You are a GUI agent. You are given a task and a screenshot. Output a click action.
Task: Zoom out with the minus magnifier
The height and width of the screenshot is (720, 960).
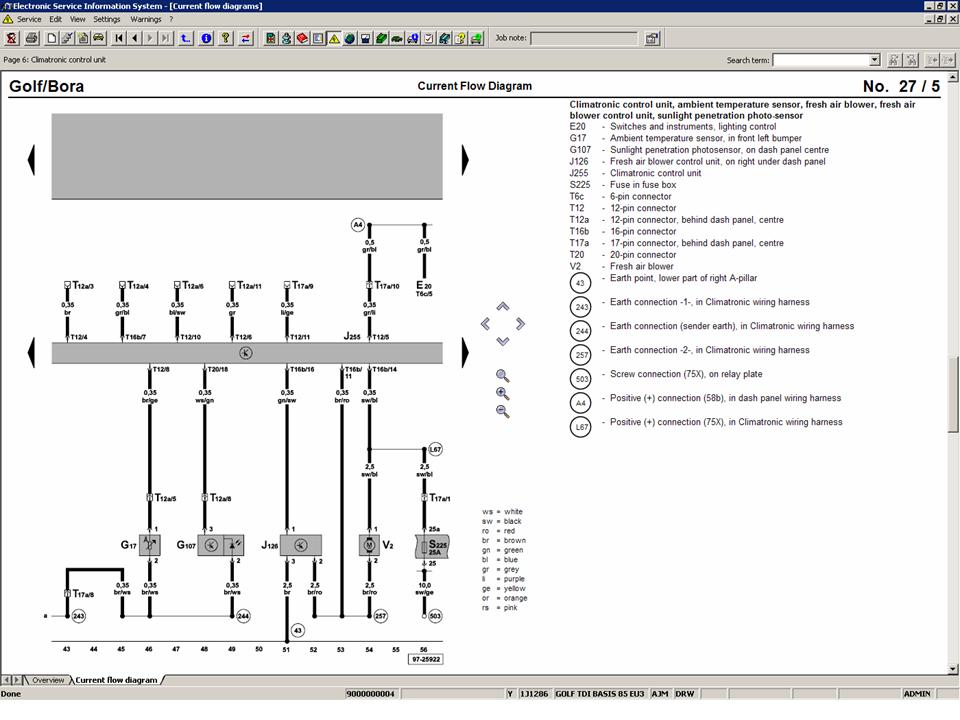point(503,411)
